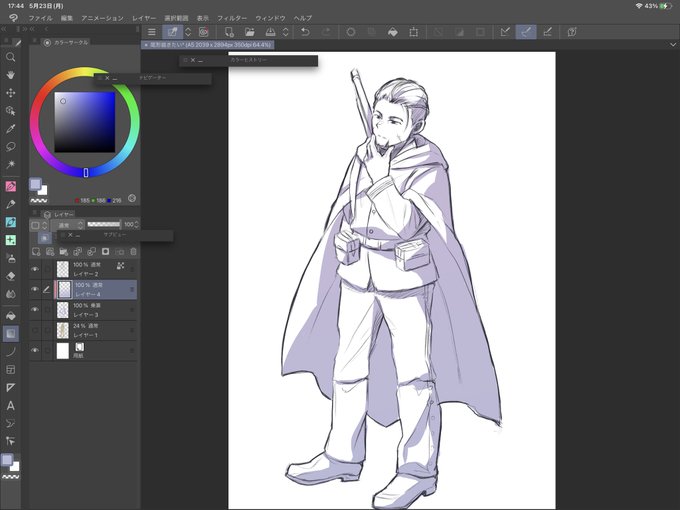Image resolution: width=680 pixels, height=510 pixels.
Task: Select the Eraser tool
Action: coord(11,276)
